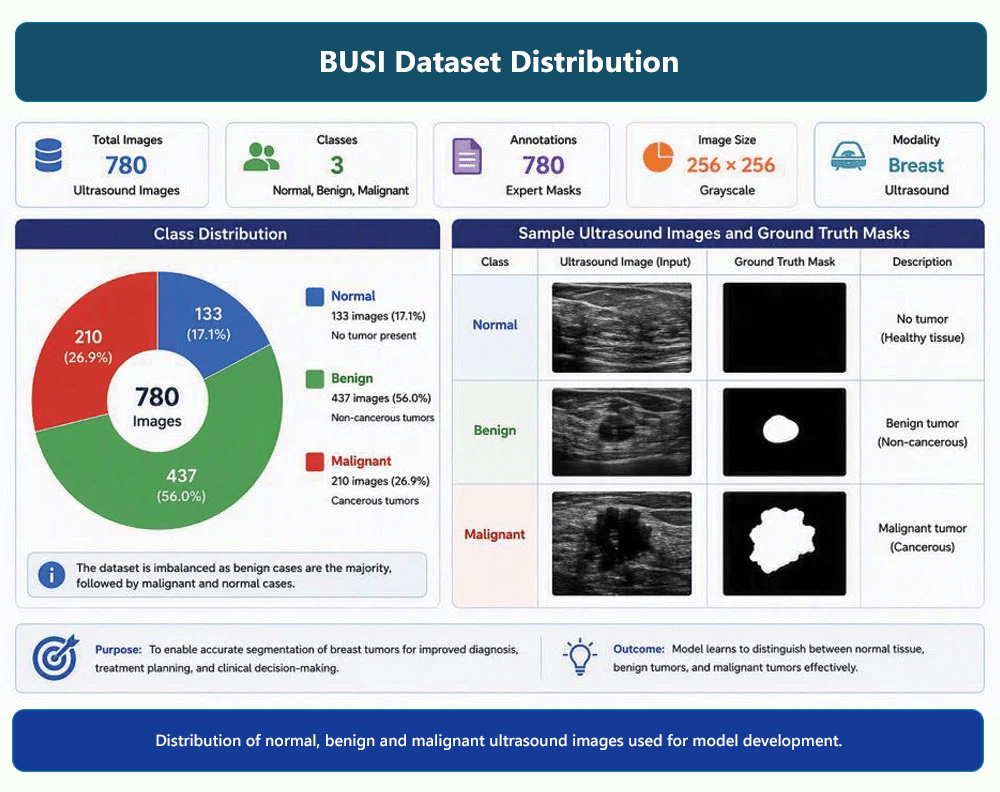The image size is (1000, 792).
Task: Click the Benign legend label
Action: click(x=352, y=379)
